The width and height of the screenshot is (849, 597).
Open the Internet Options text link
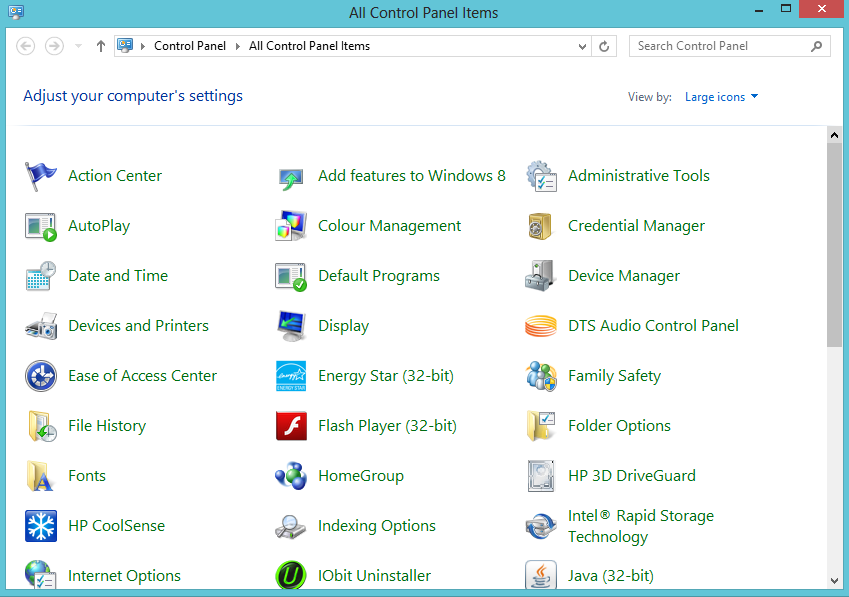coord(125,576)
